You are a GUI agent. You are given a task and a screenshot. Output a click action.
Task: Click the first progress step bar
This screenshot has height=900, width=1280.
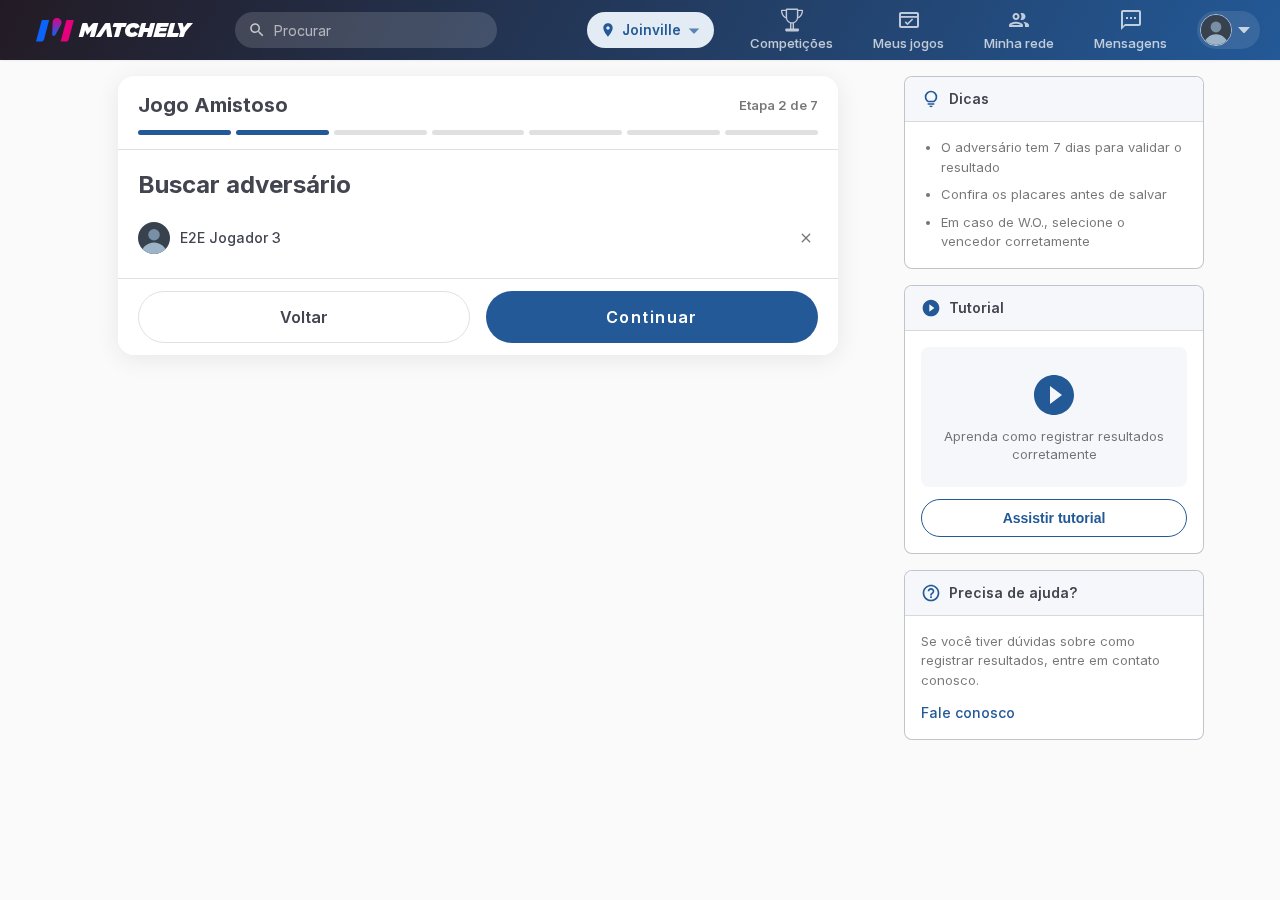(184, 132)
